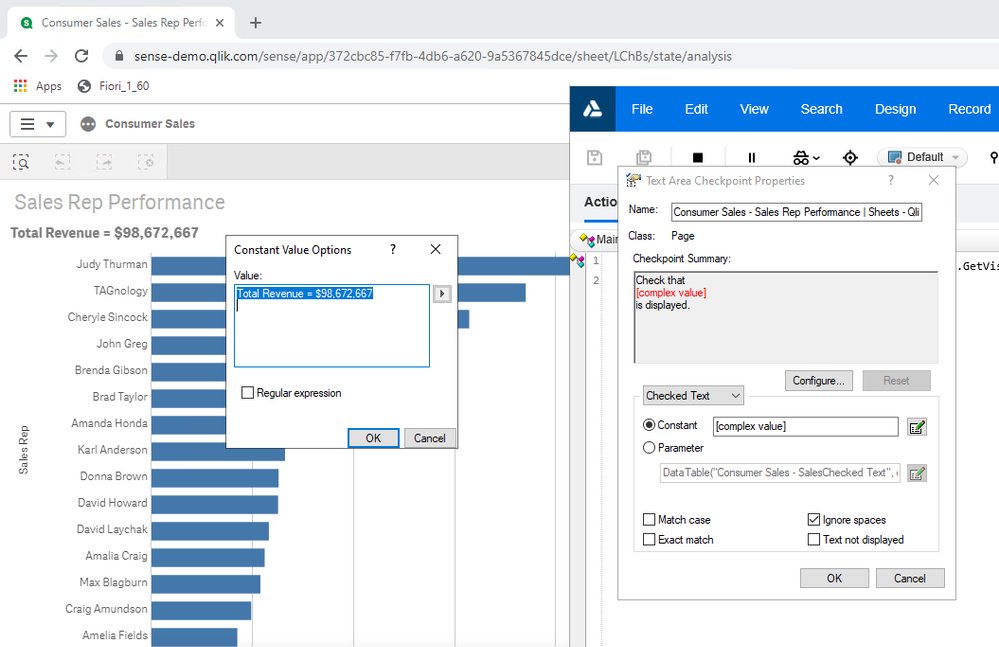Click the browser forward arrow
Screen dimensions: 999x647
(x=52, y=56)
